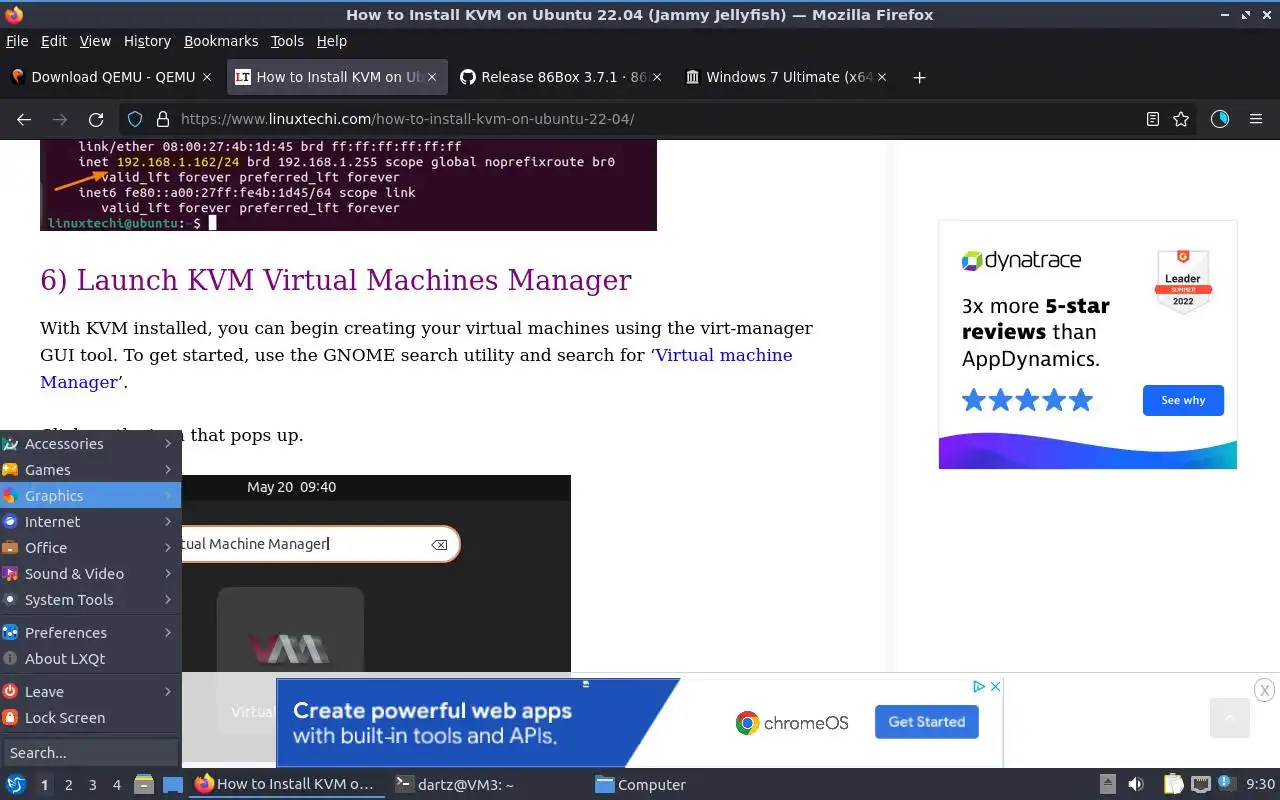Open the Edit menu
The height and width of the screenshot is (800, 1280).
coord(54,41)
